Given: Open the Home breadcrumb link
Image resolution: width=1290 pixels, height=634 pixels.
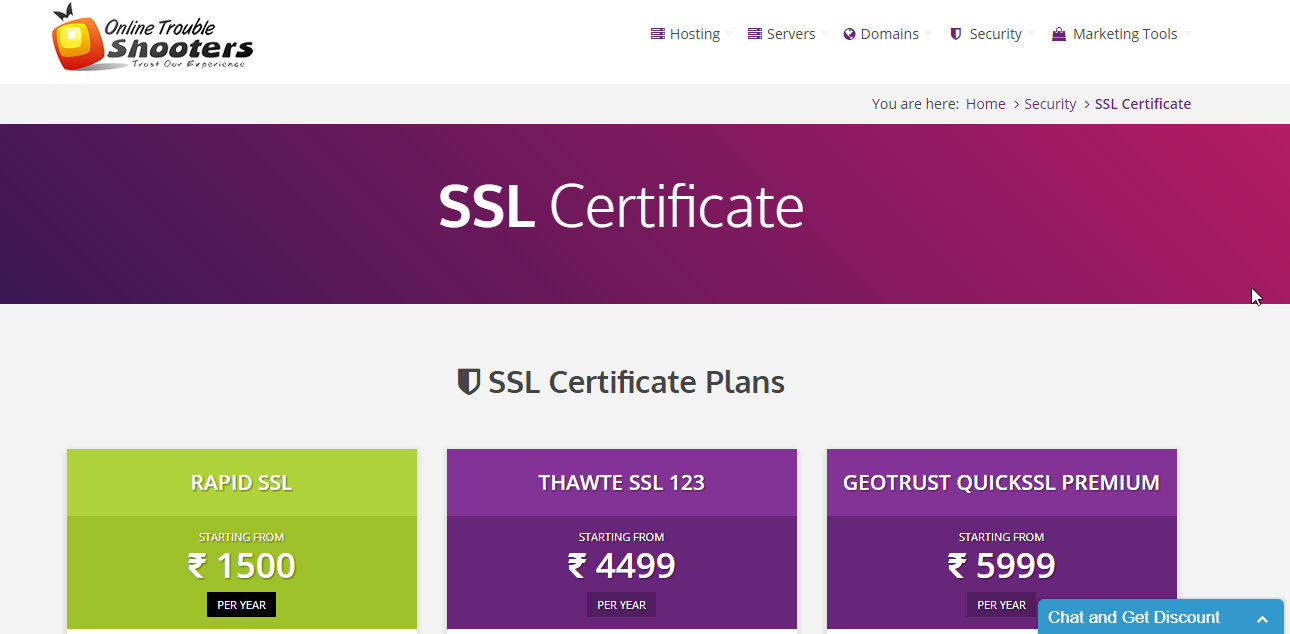Looking at the screenshot, I should pos(985,103).
